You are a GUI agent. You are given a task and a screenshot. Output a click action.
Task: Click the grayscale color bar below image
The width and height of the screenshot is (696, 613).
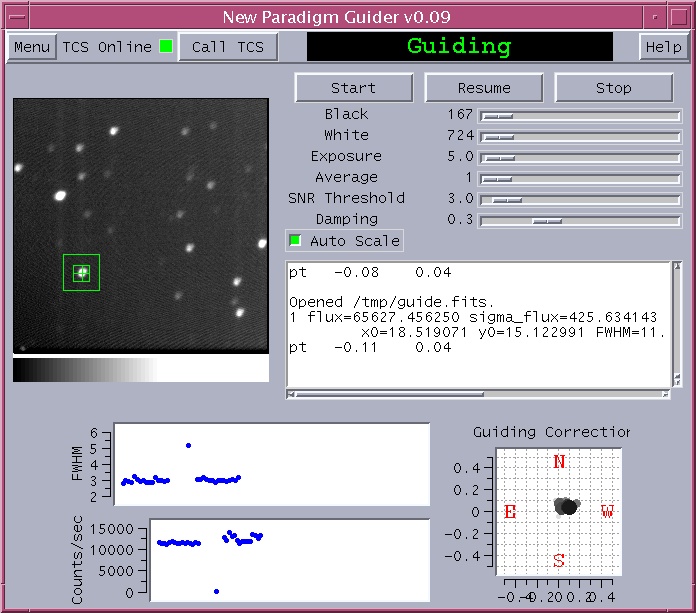pyautogui.click(x=140, y=370)
